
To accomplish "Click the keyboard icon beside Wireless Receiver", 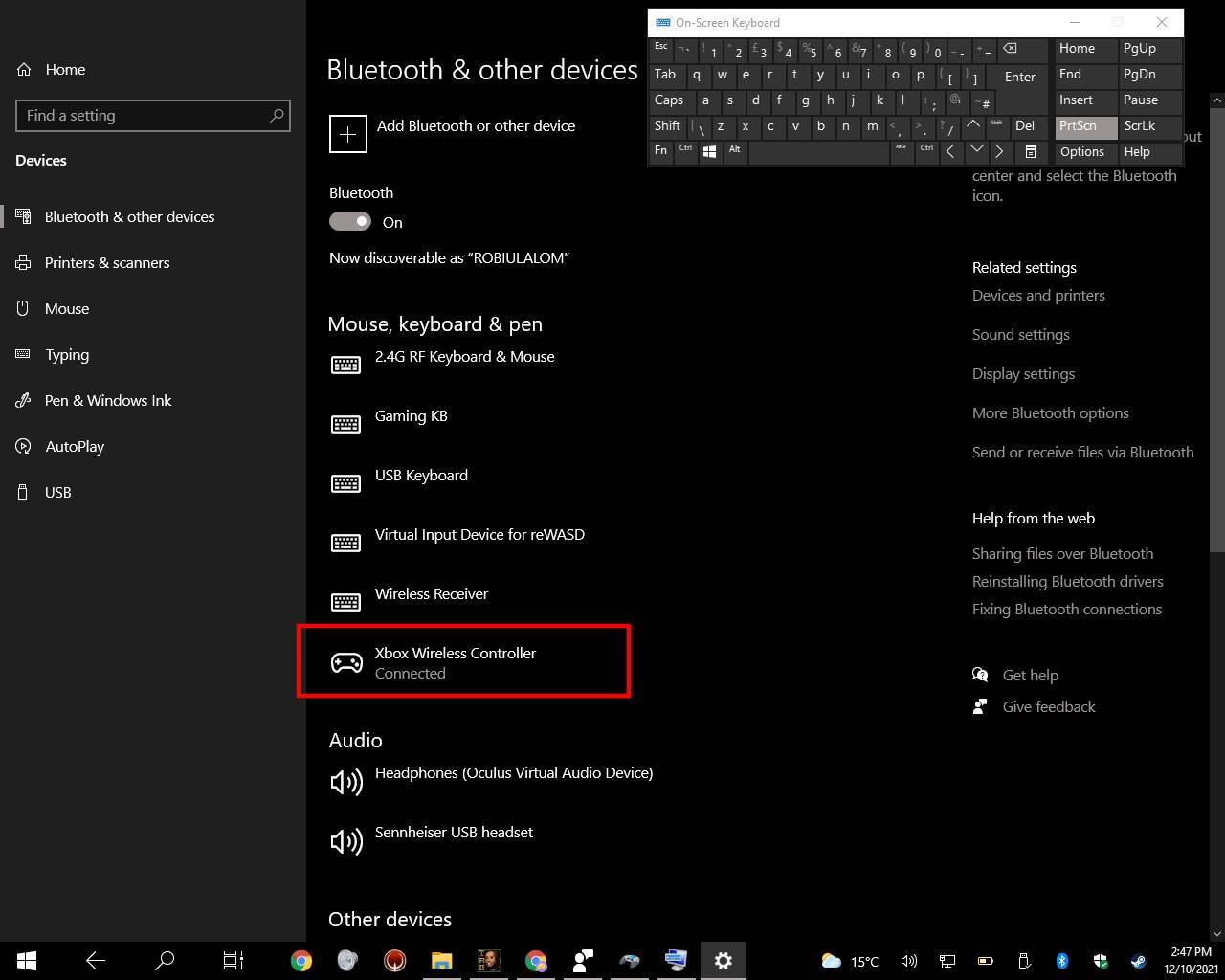I will click(x=345, y=602).
